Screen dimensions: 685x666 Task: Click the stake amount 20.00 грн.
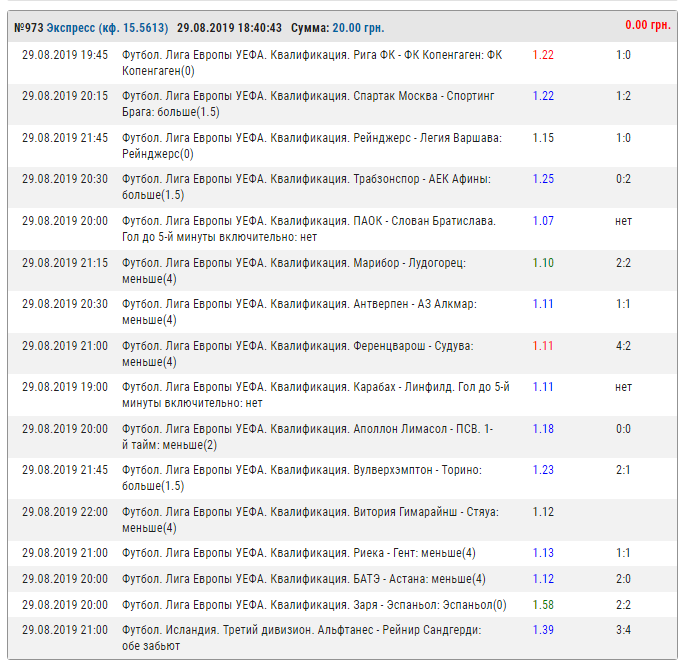click(x=358, y=28)
